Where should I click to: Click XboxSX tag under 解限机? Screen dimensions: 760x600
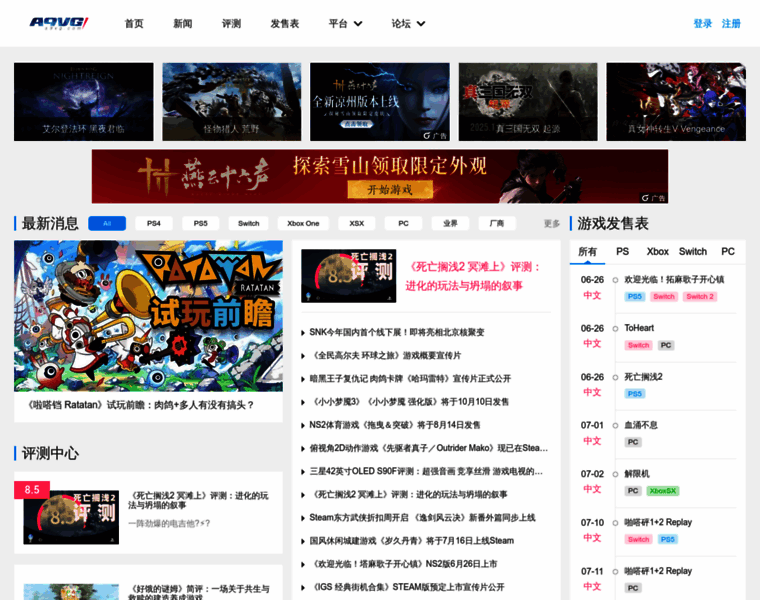663,491
